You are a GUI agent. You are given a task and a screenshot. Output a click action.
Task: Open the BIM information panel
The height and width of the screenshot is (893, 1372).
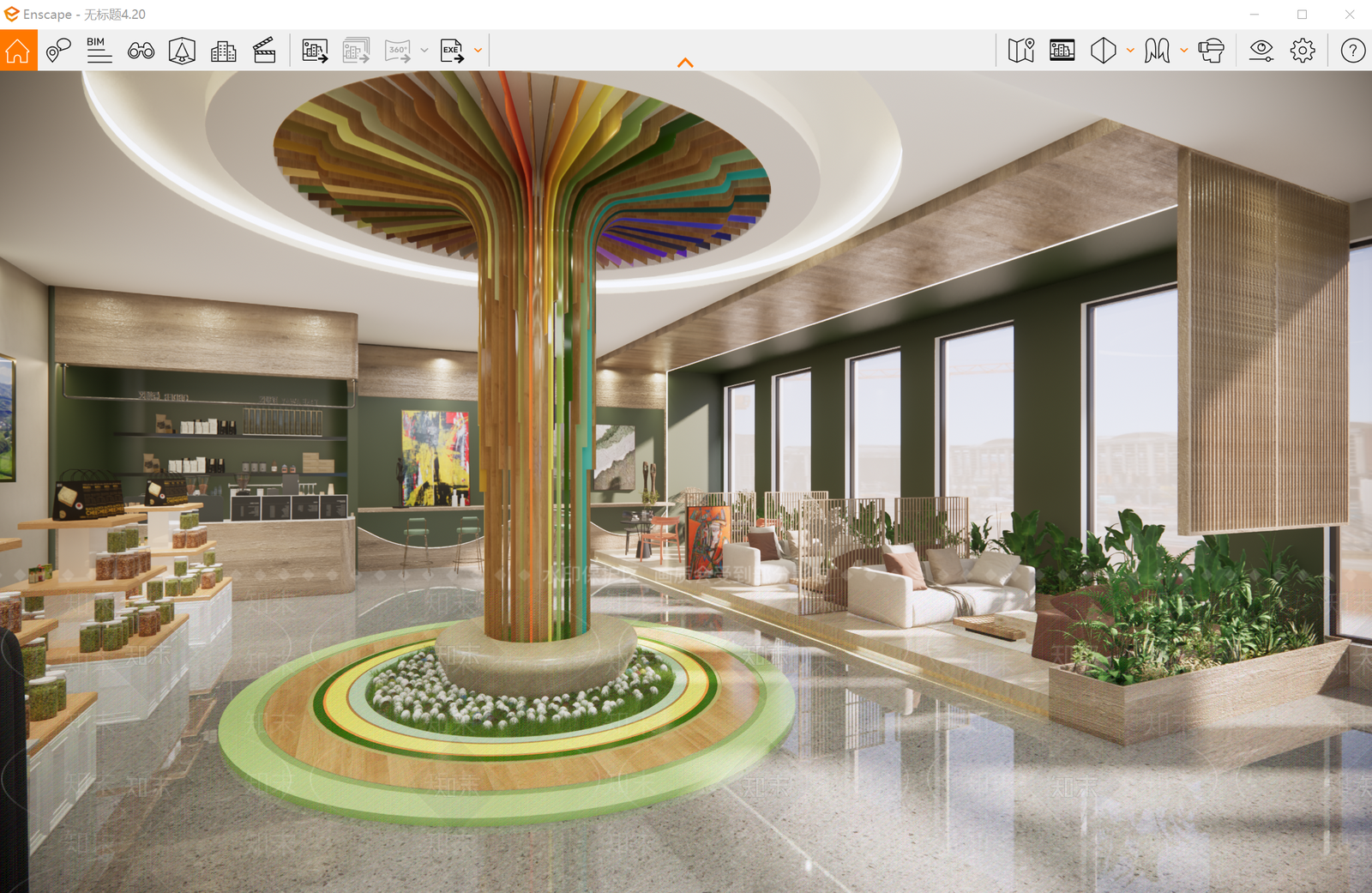(x=99, y=51)
